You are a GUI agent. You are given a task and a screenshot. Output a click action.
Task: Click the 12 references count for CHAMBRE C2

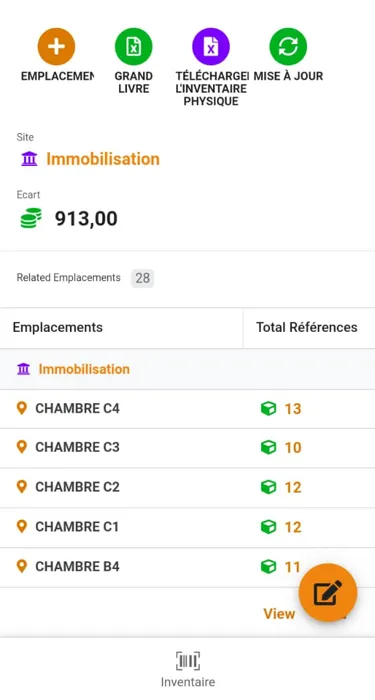pos(293,488)
